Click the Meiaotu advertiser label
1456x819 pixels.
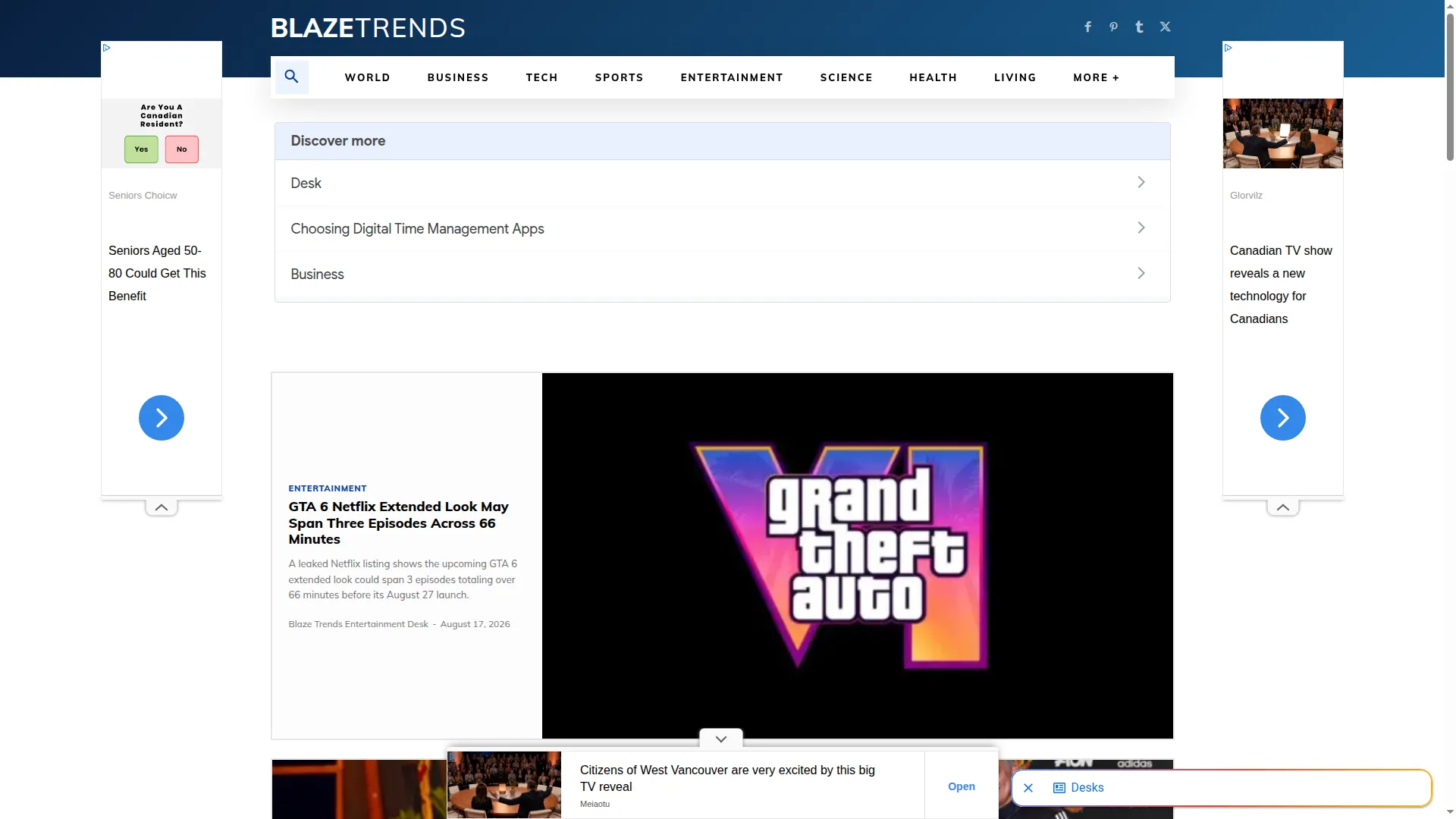click(595, 804)
